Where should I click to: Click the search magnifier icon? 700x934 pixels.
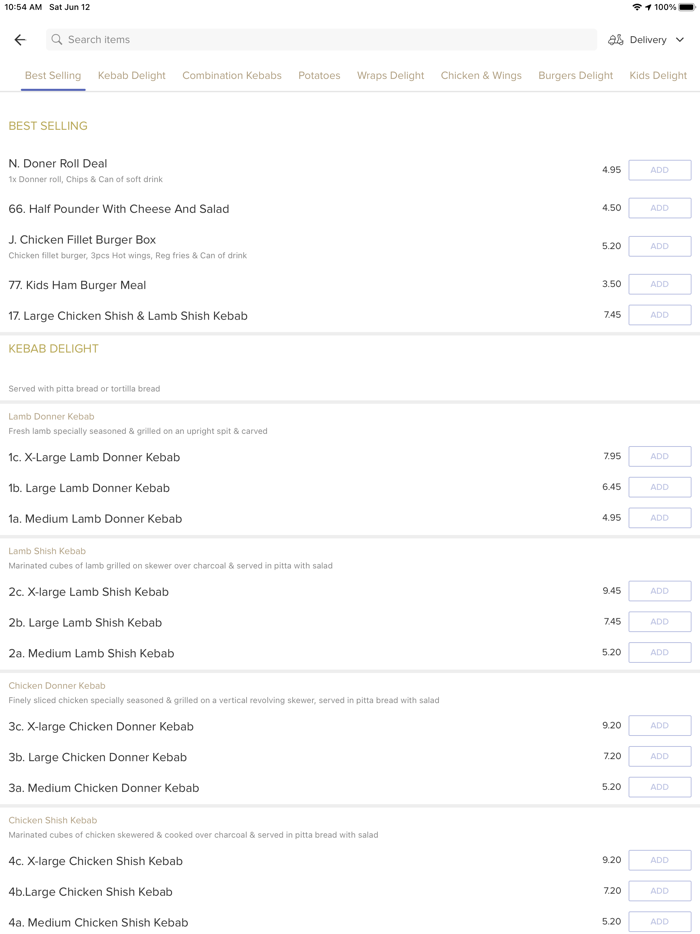tap(57, 40)
